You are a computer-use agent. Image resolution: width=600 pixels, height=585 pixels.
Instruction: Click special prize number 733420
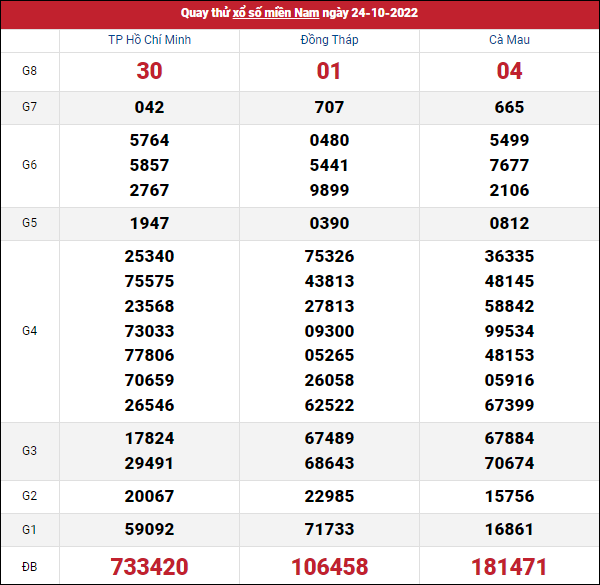pyautogui.click(x=149, y=565)
